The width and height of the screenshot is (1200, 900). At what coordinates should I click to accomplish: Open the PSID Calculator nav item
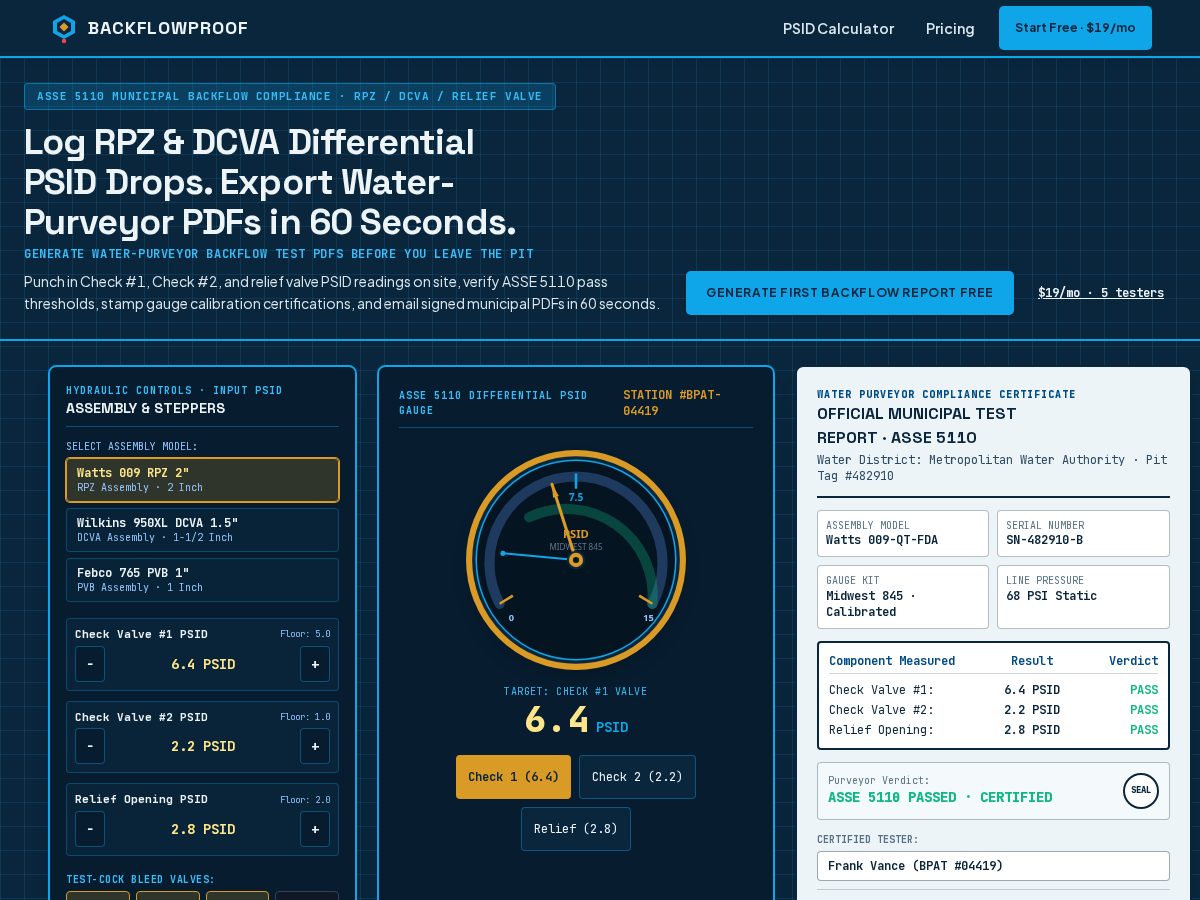point(838,29)
